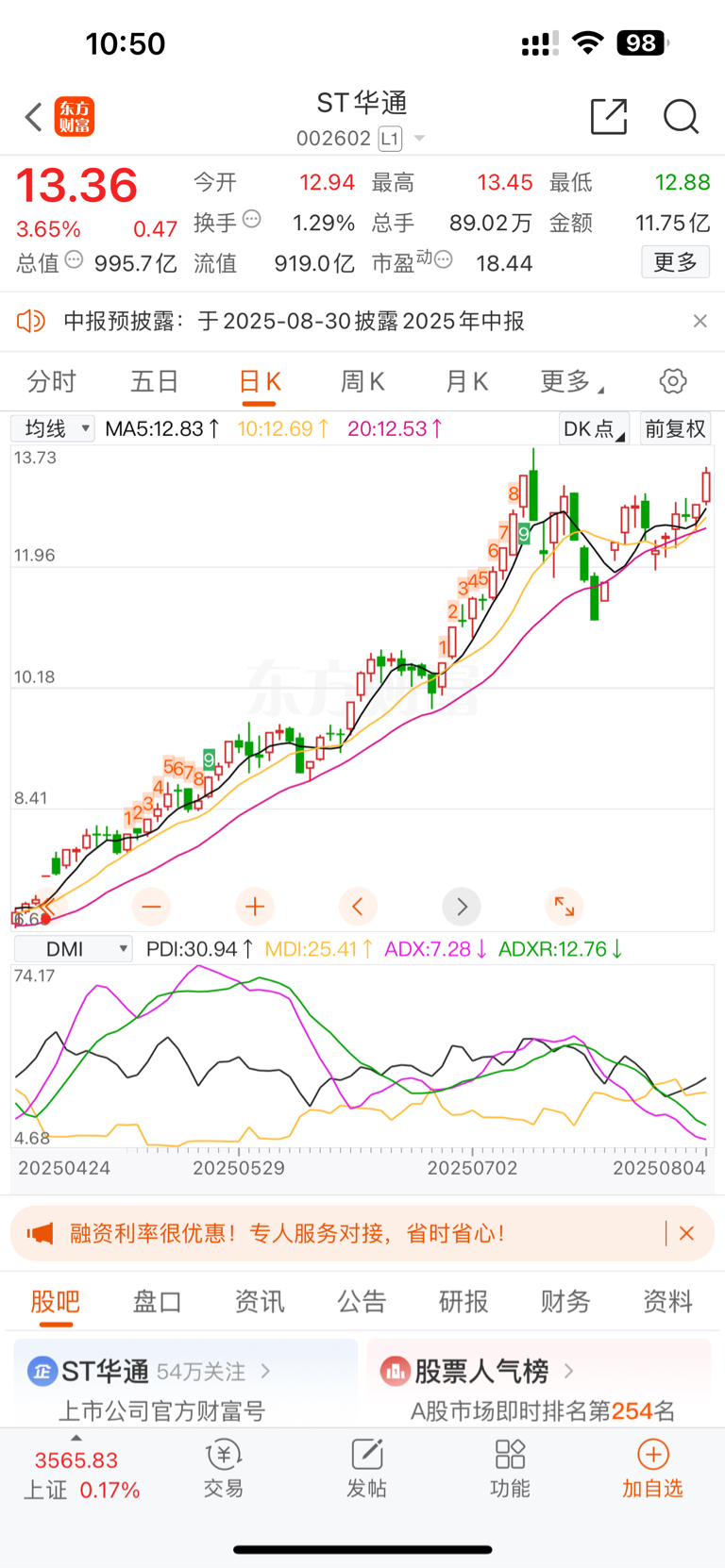Screen dimensions: 725x1568
Task: Switch to 周K chart tab
Action: tap(362, 381)
